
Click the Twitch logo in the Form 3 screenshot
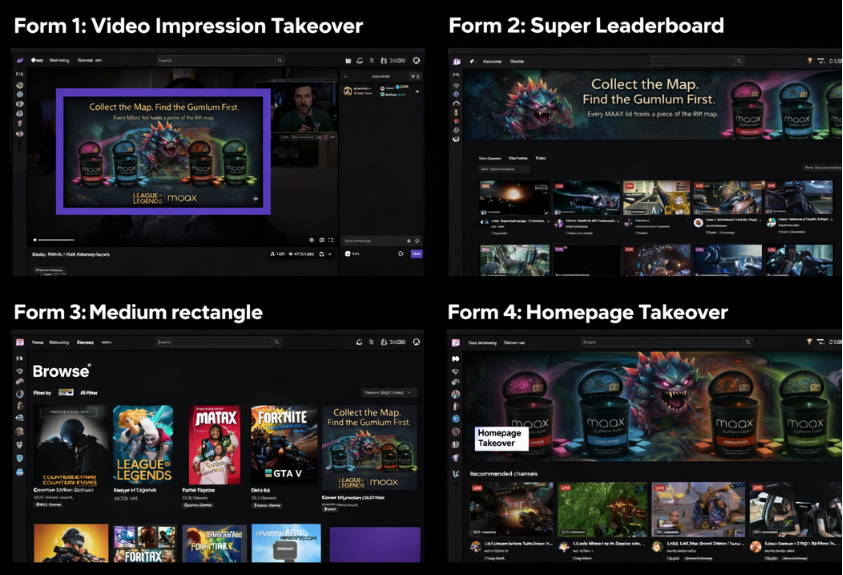coord(20,342)
